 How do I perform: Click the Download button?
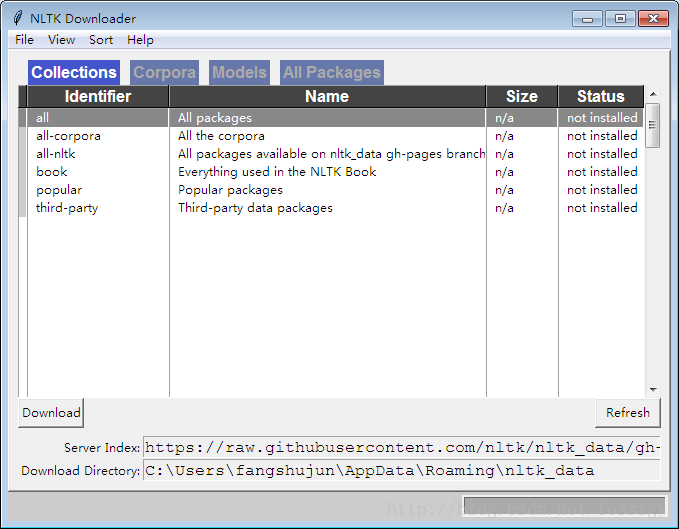coord(51,413)
